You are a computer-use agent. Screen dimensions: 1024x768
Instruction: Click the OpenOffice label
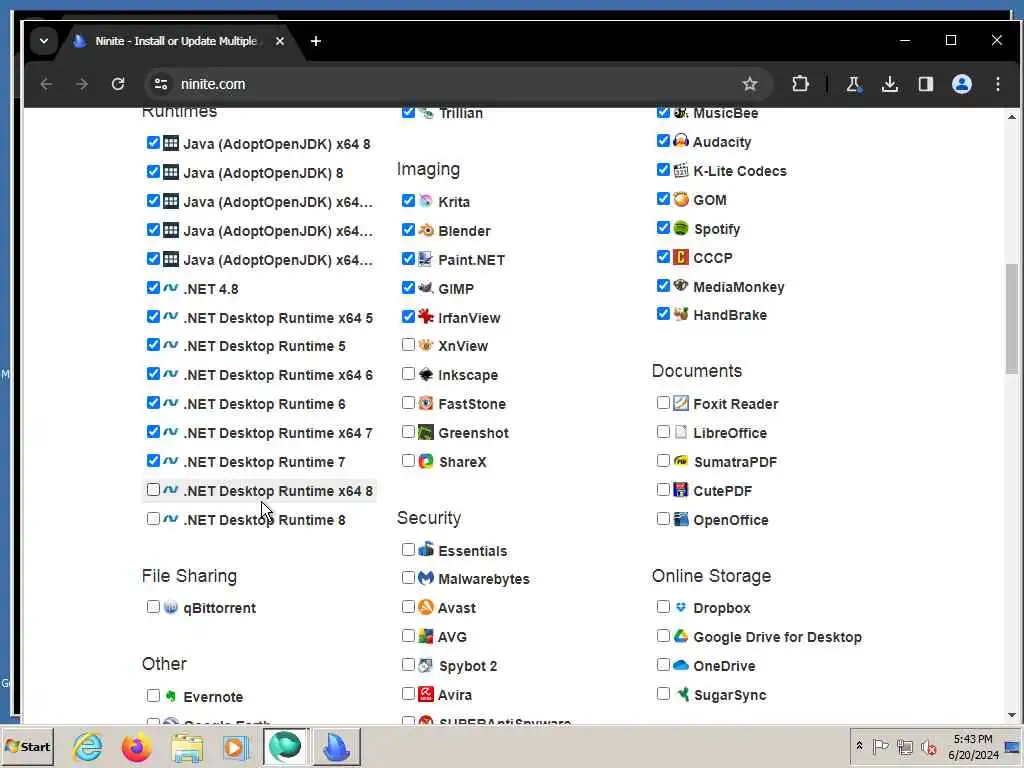point(731,520)
